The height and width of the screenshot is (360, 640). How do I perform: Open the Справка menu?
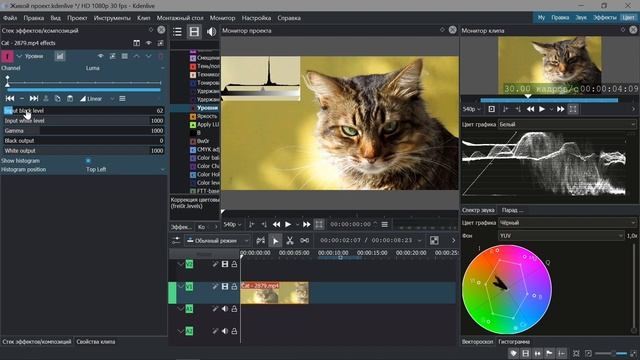(x=289, y=18)
